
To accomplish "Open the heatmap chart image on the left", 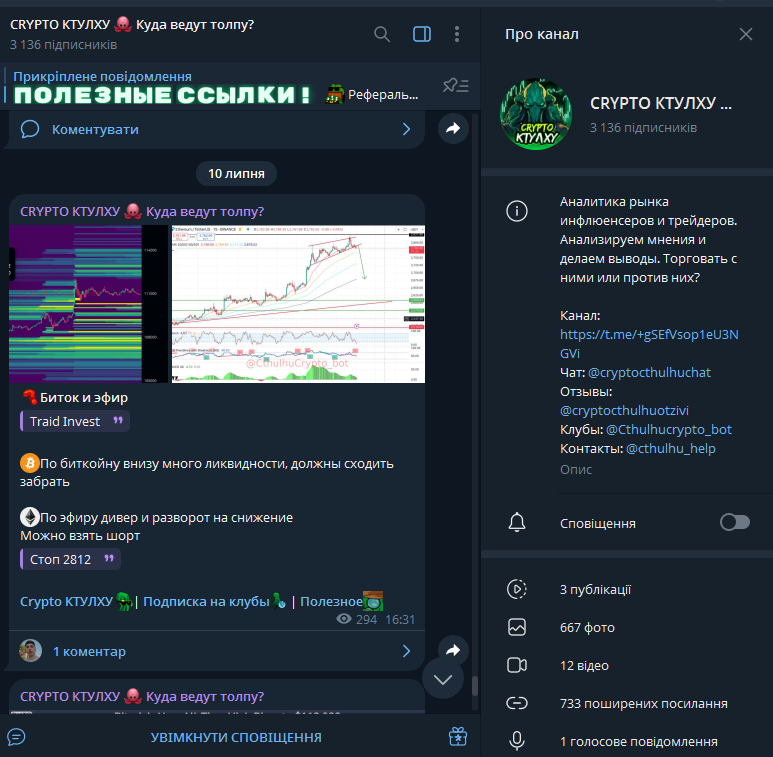I will 89,304.
